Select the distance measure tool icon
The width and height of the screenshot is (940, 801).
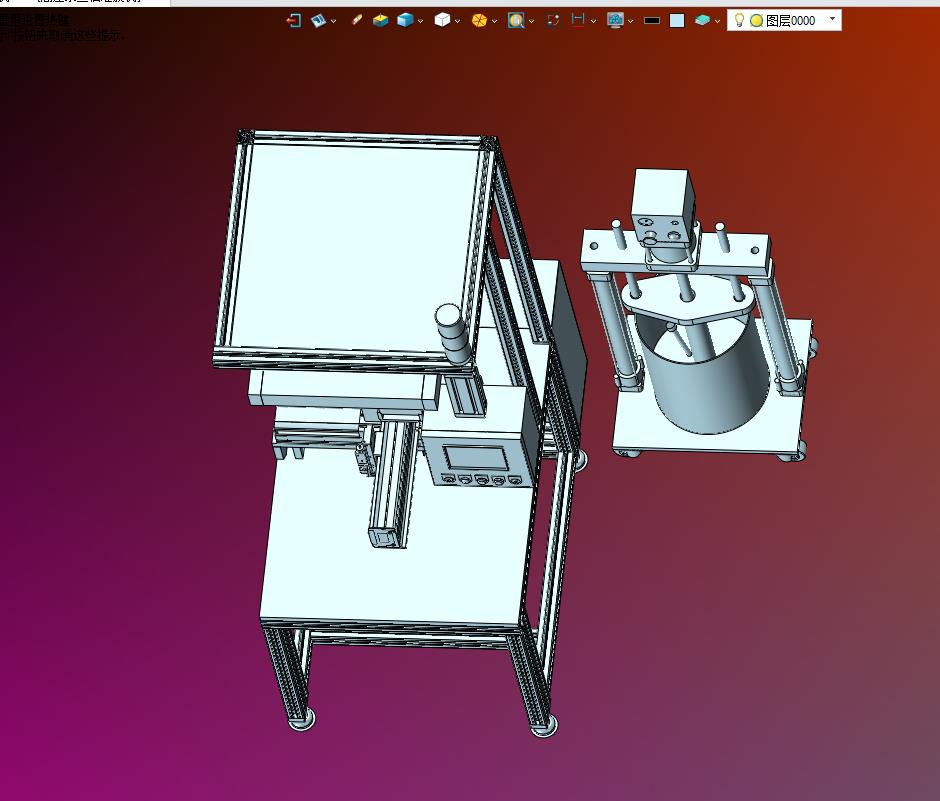tap(578, 20)
